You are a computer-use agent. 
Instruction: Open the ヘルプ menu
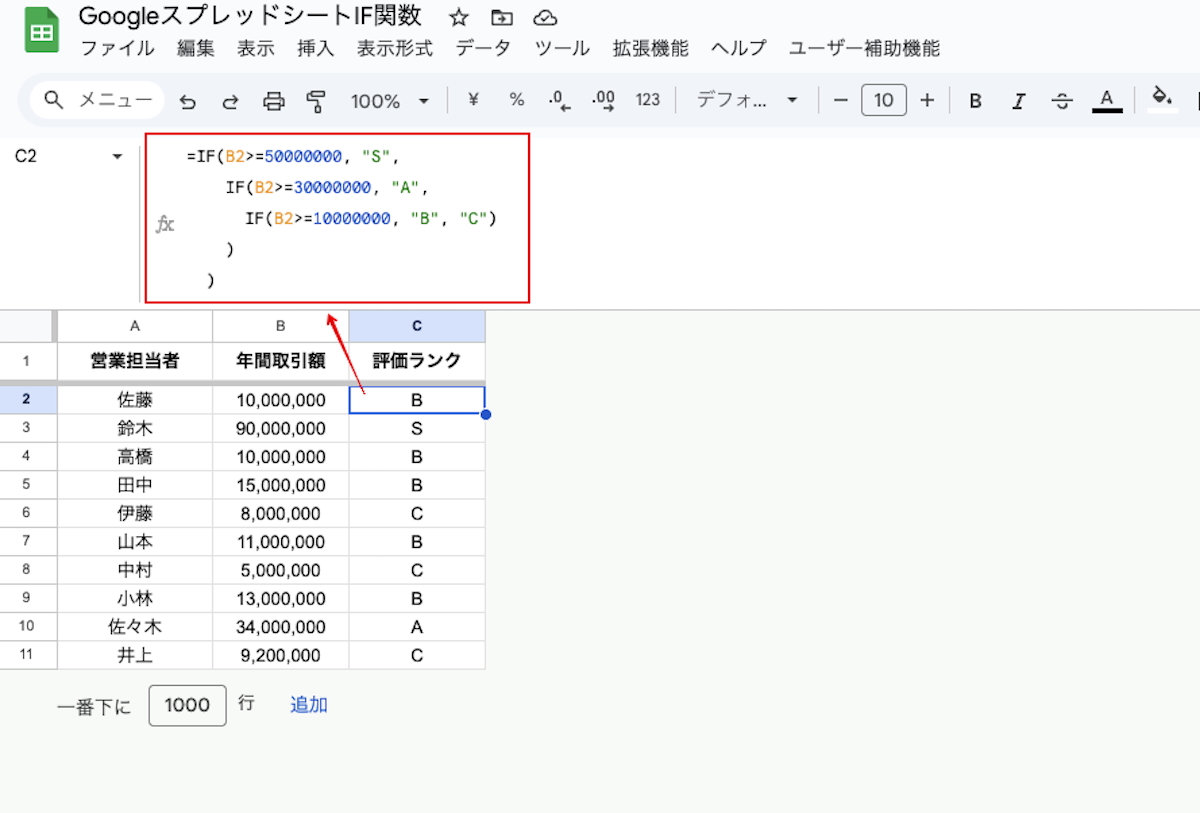pos(739,48)
